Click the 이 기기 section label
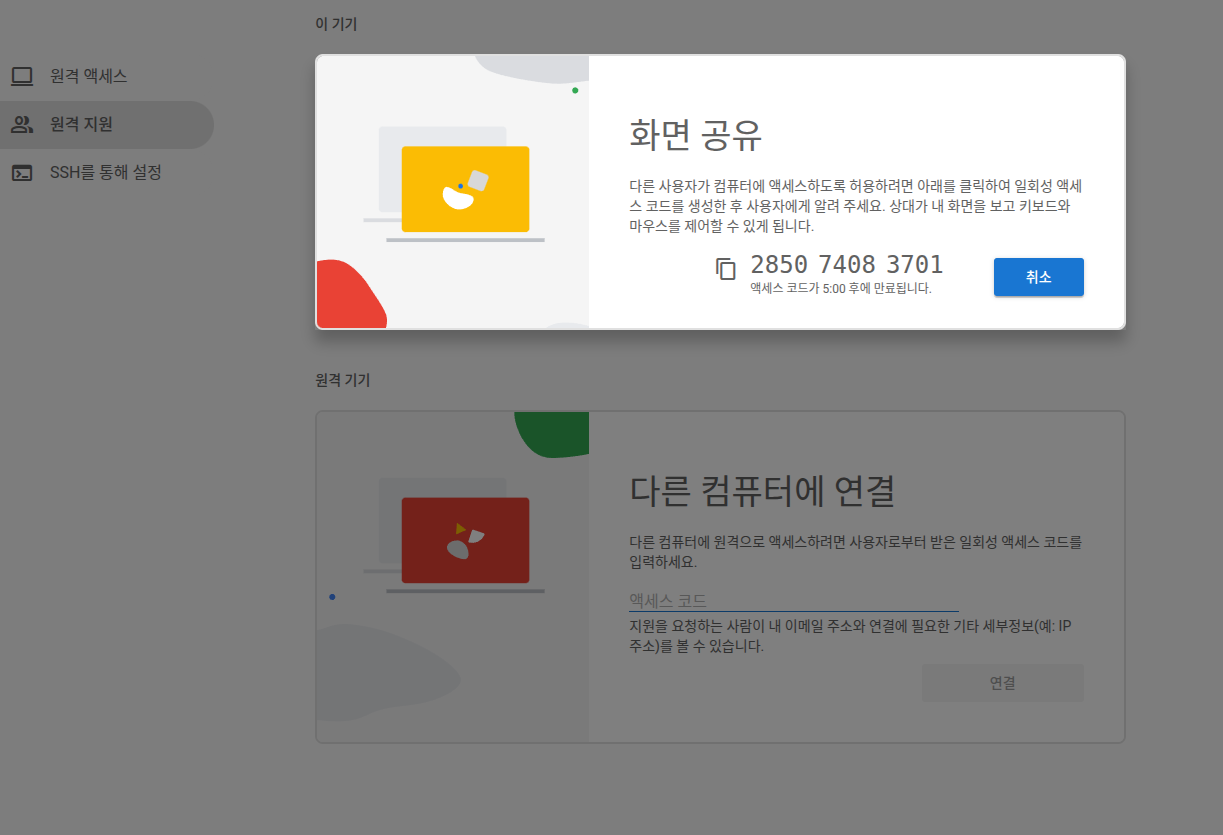Screen dimensions: 1223x835 (x=336, y=24)
